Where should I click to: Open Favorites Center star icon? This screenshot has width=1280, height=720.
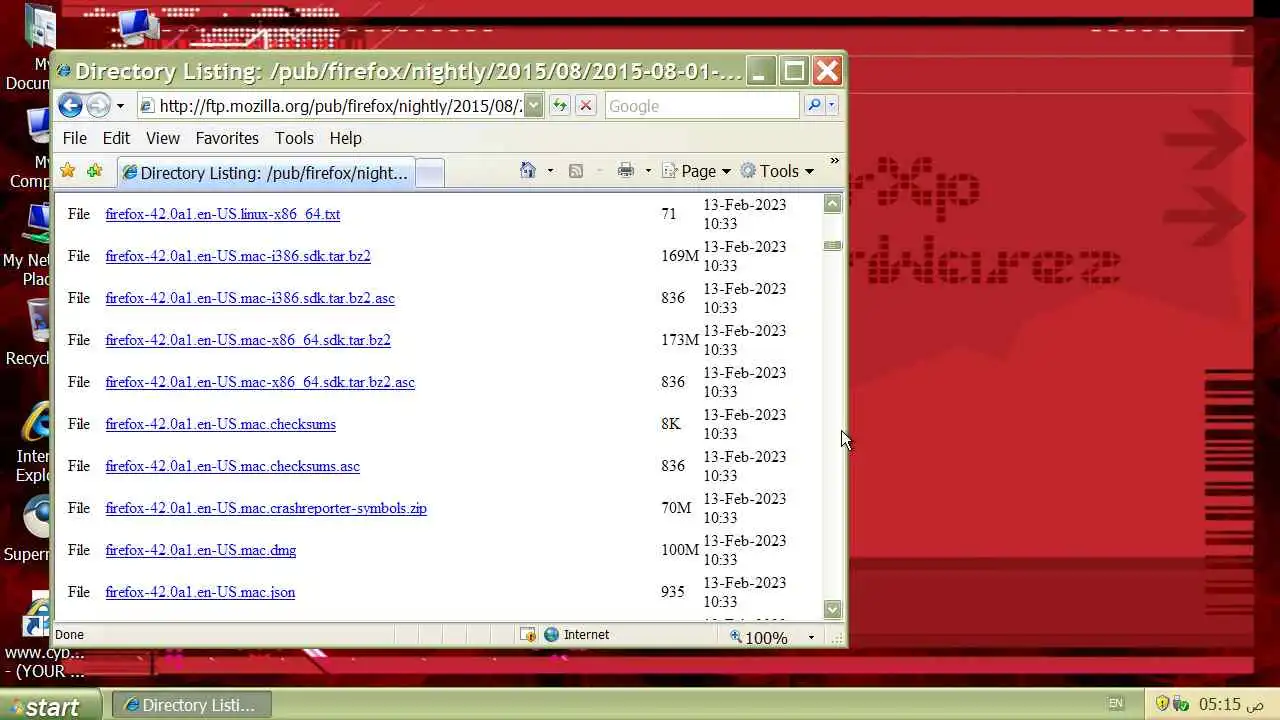[x=68, y=171]
